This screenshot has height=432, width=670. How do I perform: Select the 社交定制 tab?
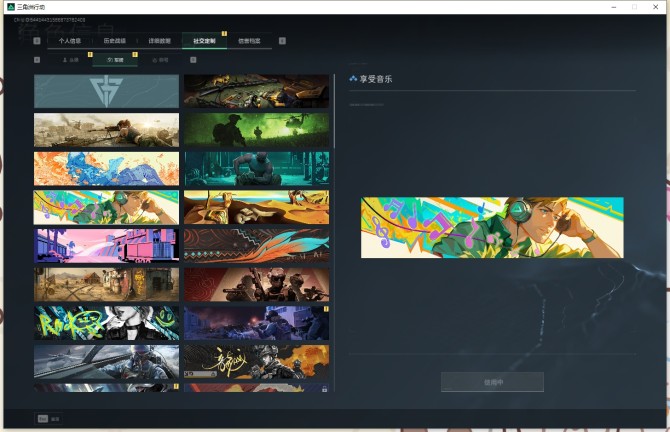pyautogui.click(x=204, y=41)
